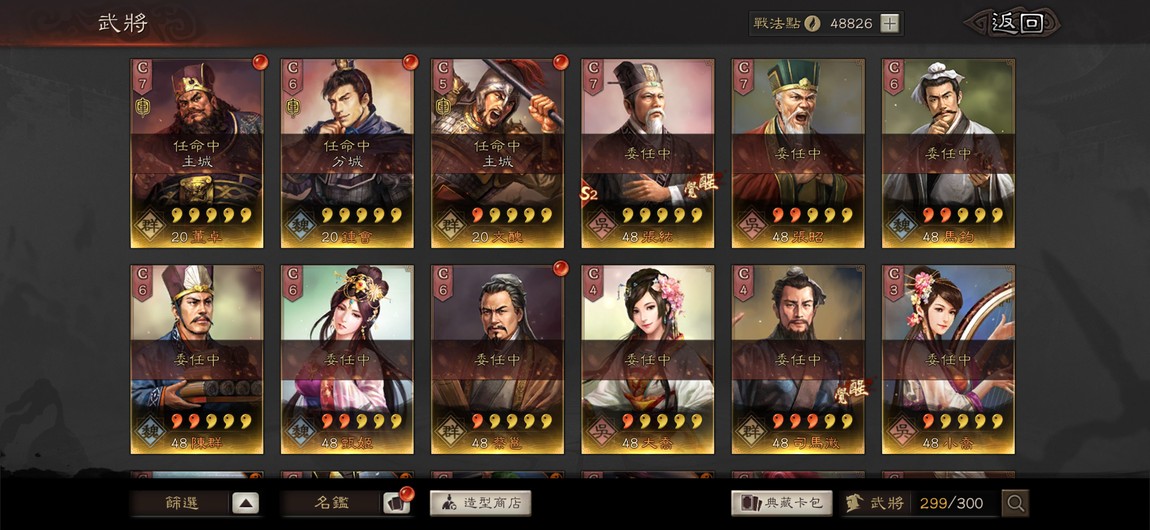The image size is (1150, 530).
Task: Select the 文醜 general card
Action: [x=497, y=153]
